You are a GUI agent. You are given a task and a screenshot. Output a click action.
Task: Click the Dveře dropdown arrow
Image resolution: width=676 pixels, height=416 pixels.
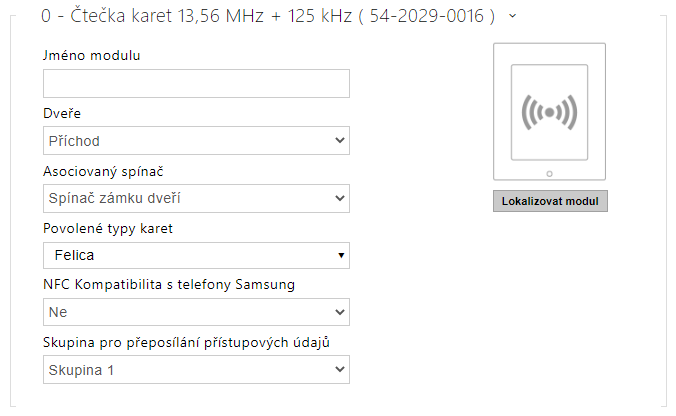(340, 141)
